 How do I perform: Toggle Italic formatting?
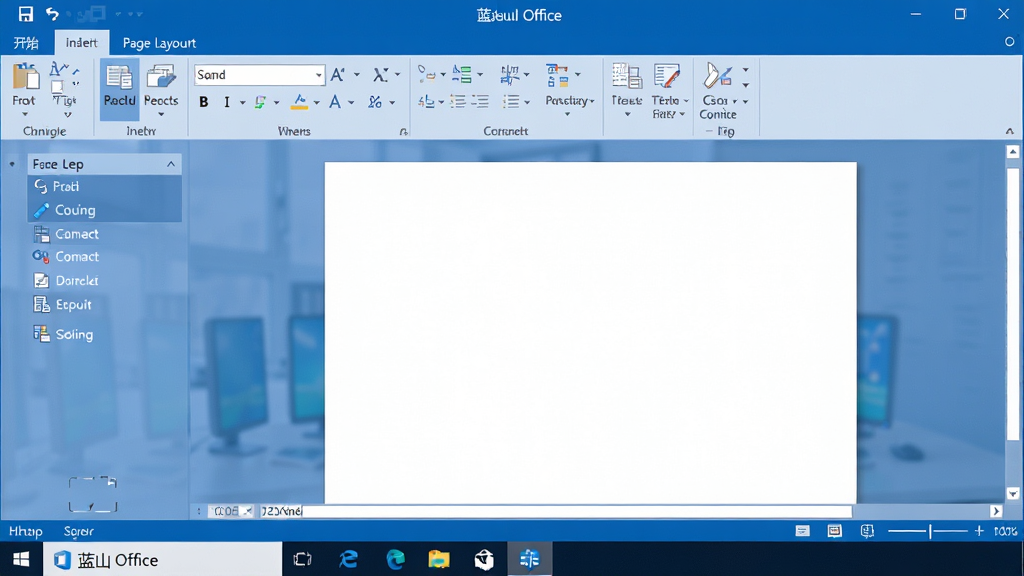pos(227,102)
